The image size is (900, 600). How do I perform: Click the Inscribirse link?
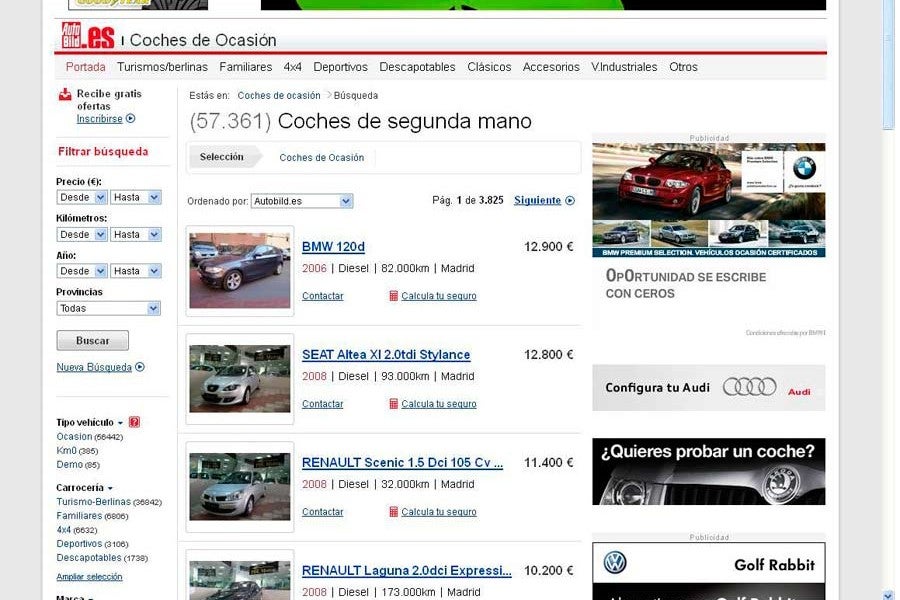tap(99, 119)
